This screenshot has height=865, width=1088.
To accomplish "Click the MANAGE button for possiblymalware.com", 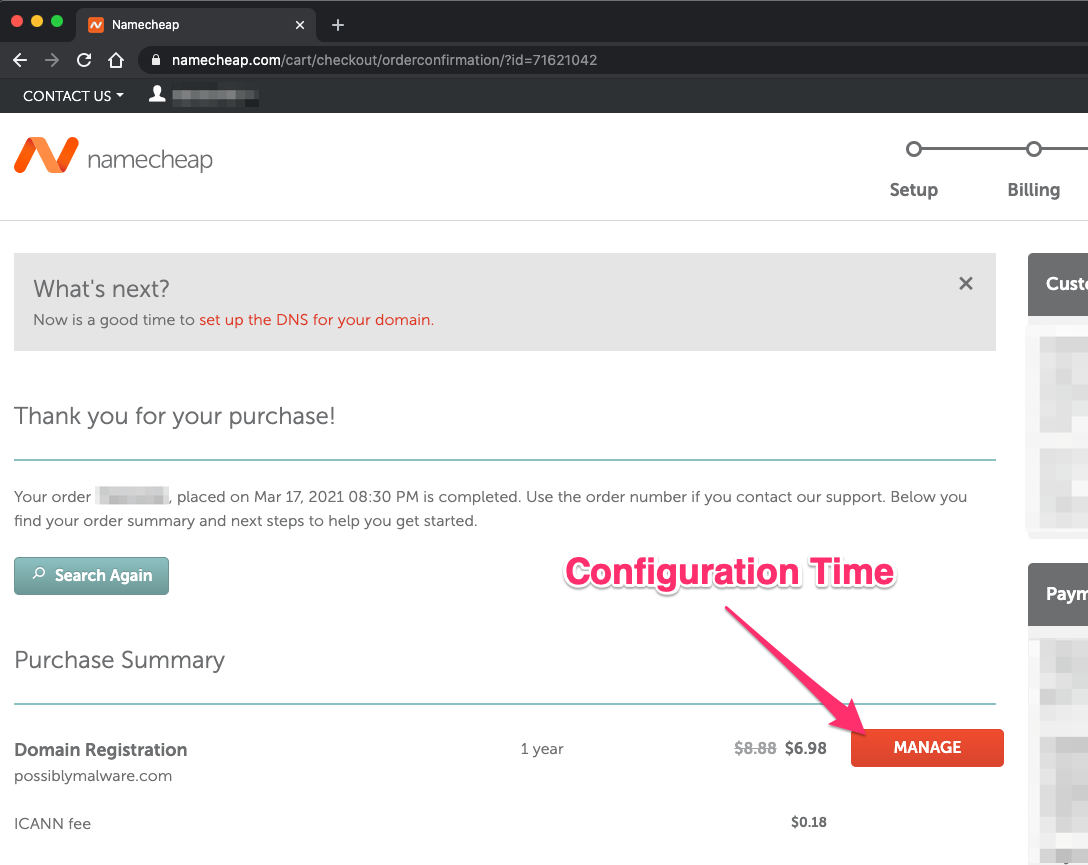I will pos(927,748).
